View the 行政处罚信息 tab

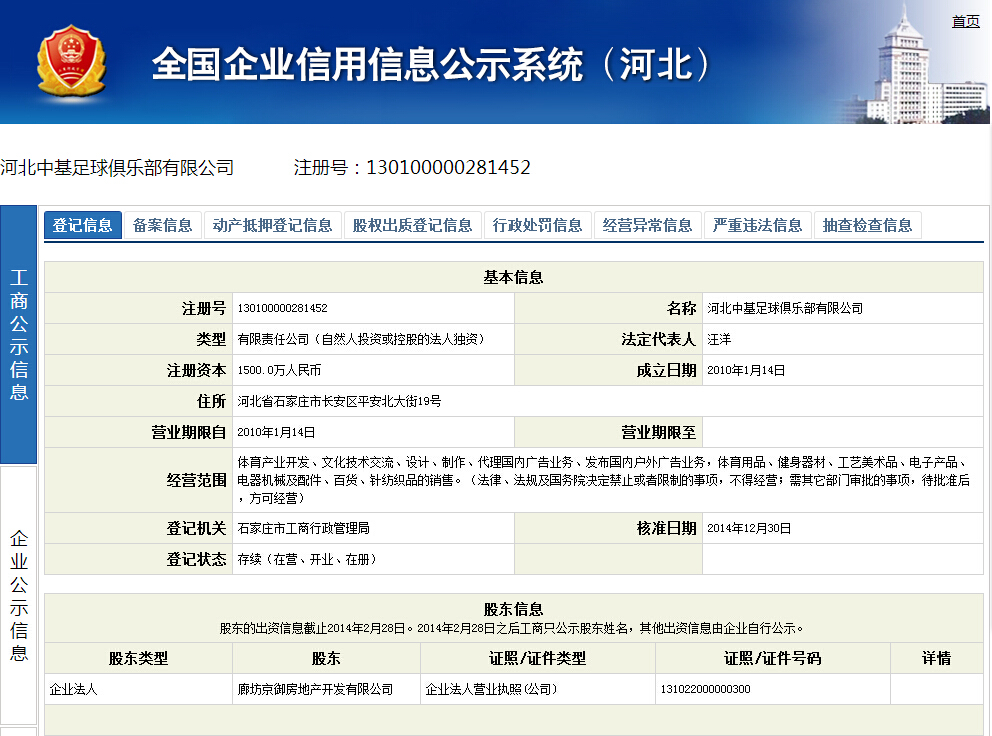(537, 225)
